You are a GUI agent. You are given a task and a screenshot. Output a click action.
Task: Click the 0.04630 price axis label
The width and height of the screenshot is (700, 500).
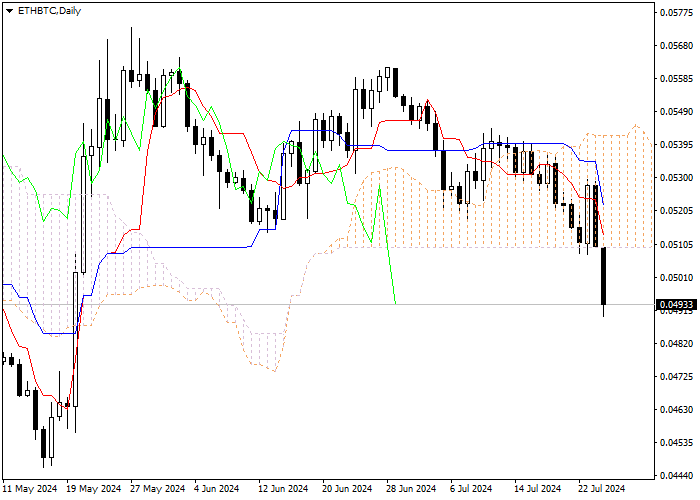(x=676, y=410)
